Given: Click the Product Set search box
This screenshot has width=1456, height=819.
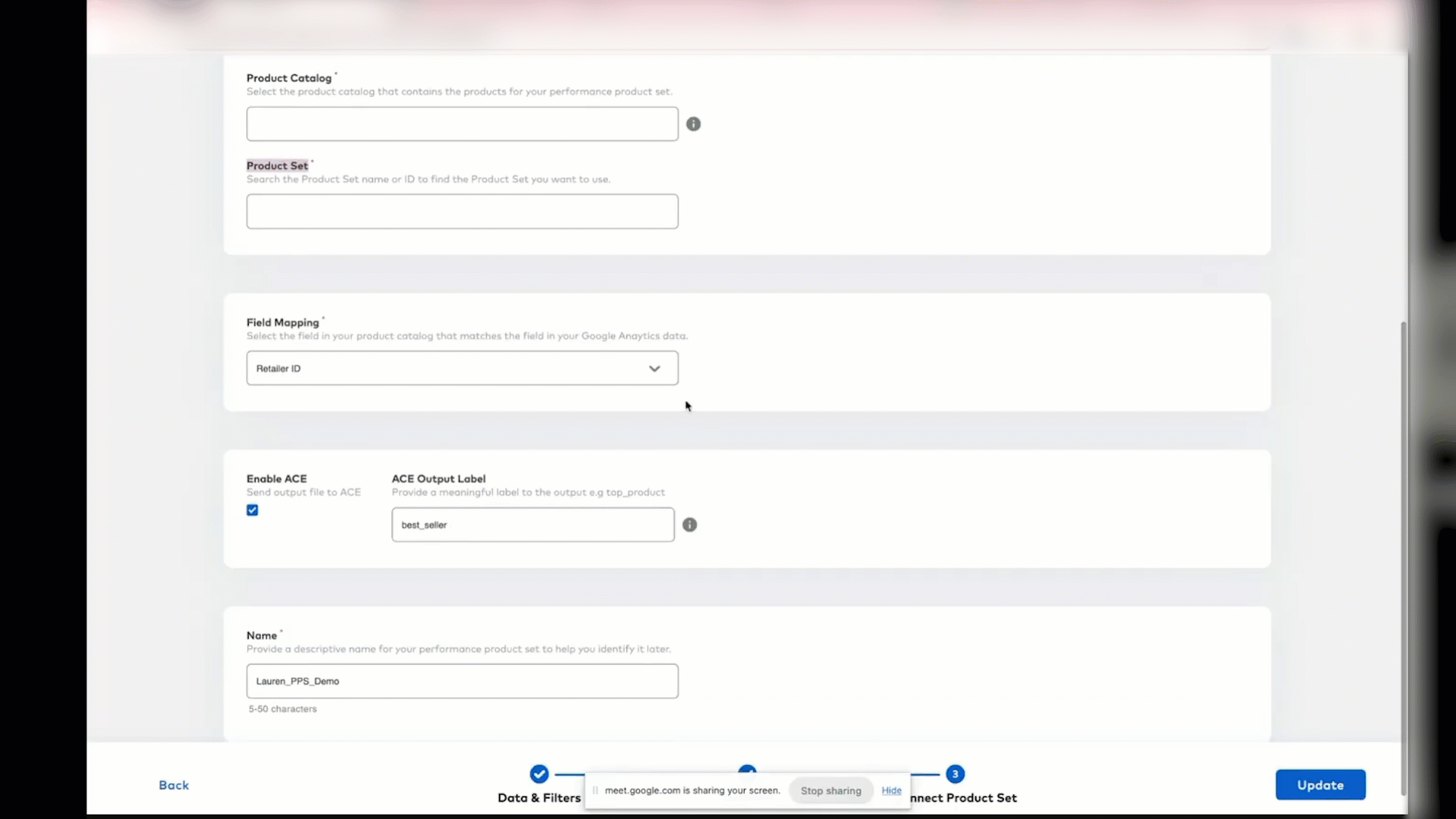Looking at the screenshot, I should (462, 212).
